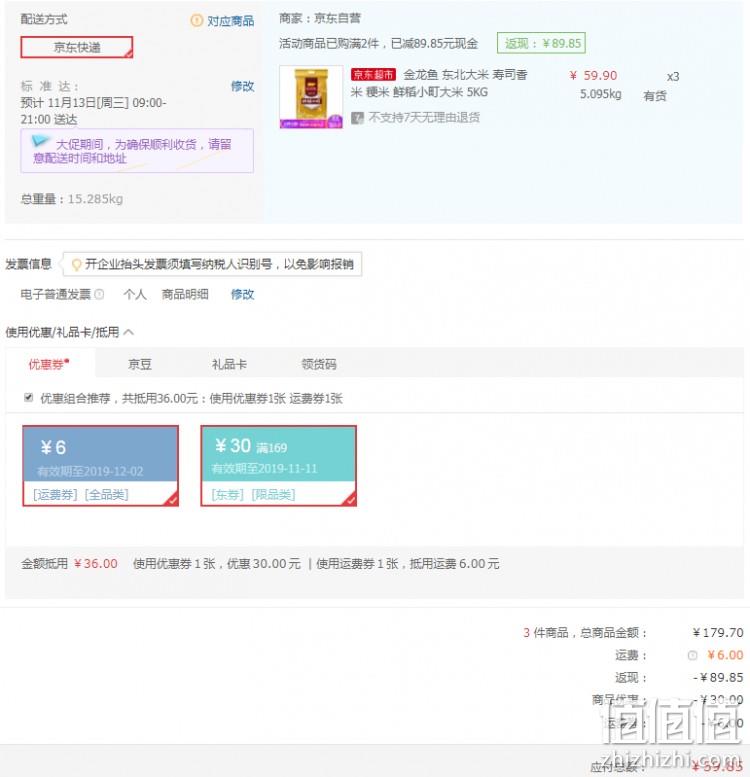Viewport: 750px width, 777px height.
Task: Modify invoice info via 修改 link
Action: pyautogui.click(x=242, y=294)
